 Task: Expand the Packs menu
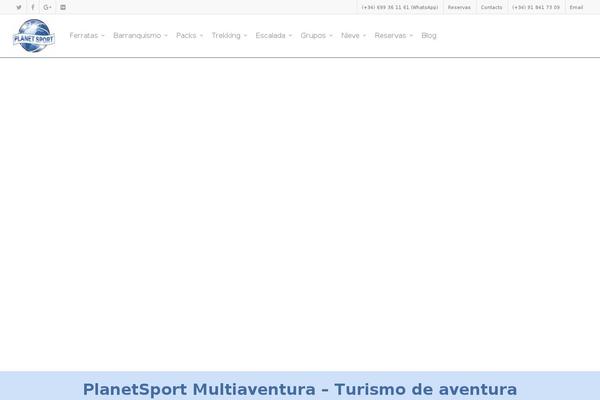(189, 36)
